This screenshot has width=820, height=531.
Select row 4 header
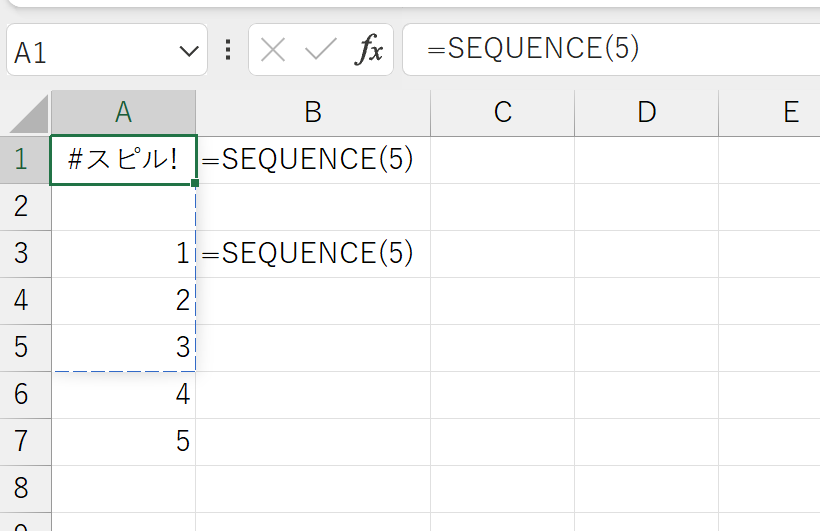[25, 301]
